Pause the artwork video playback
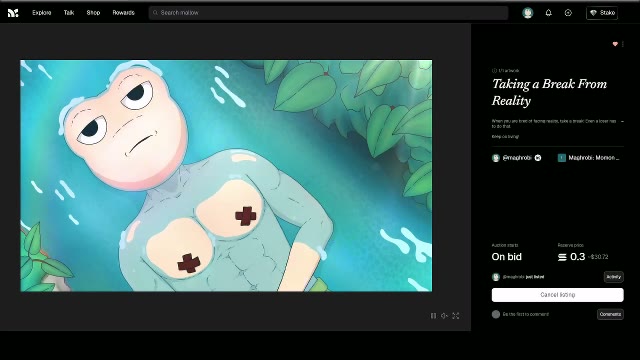Viewport: 640px width, 360px height. (433, 316)
